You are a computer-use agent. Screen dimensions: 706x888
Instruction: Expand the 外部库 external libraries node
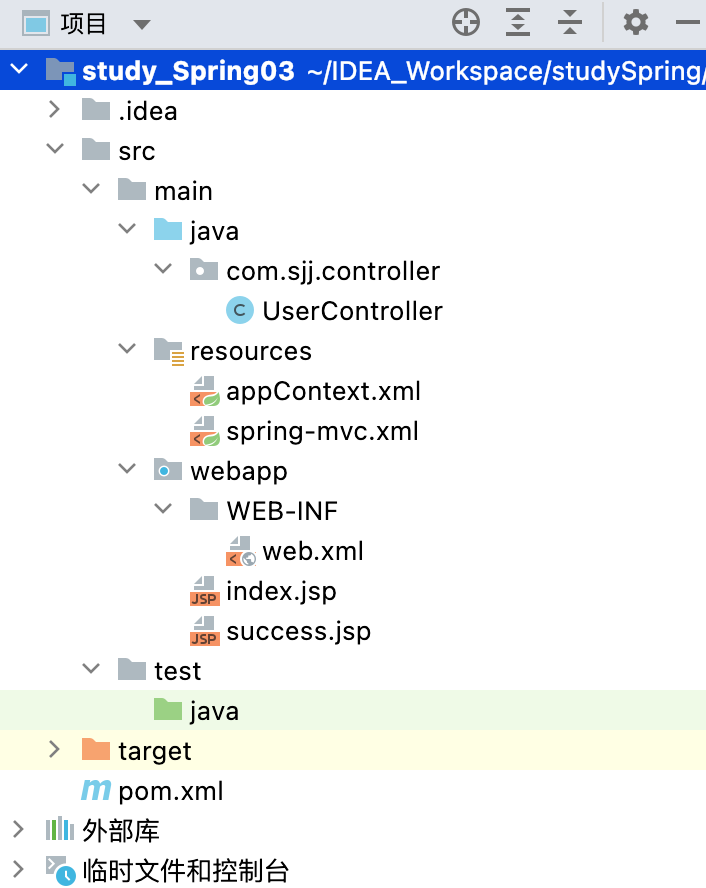pos(18,830)
